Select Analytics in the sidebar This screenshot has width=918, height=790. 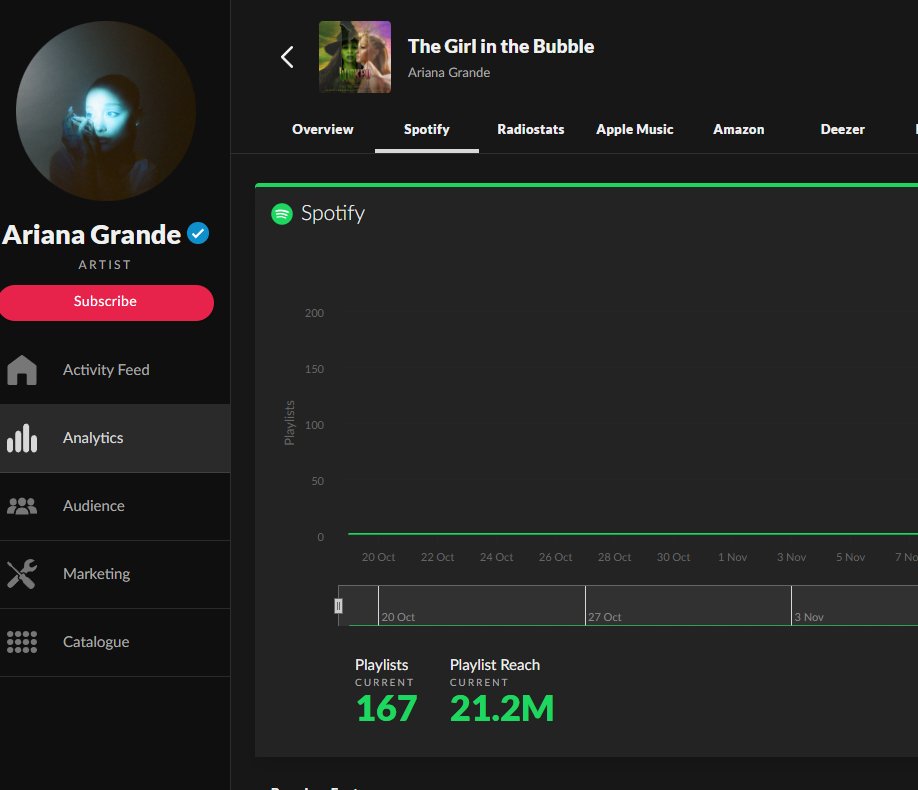click(115, 438)
